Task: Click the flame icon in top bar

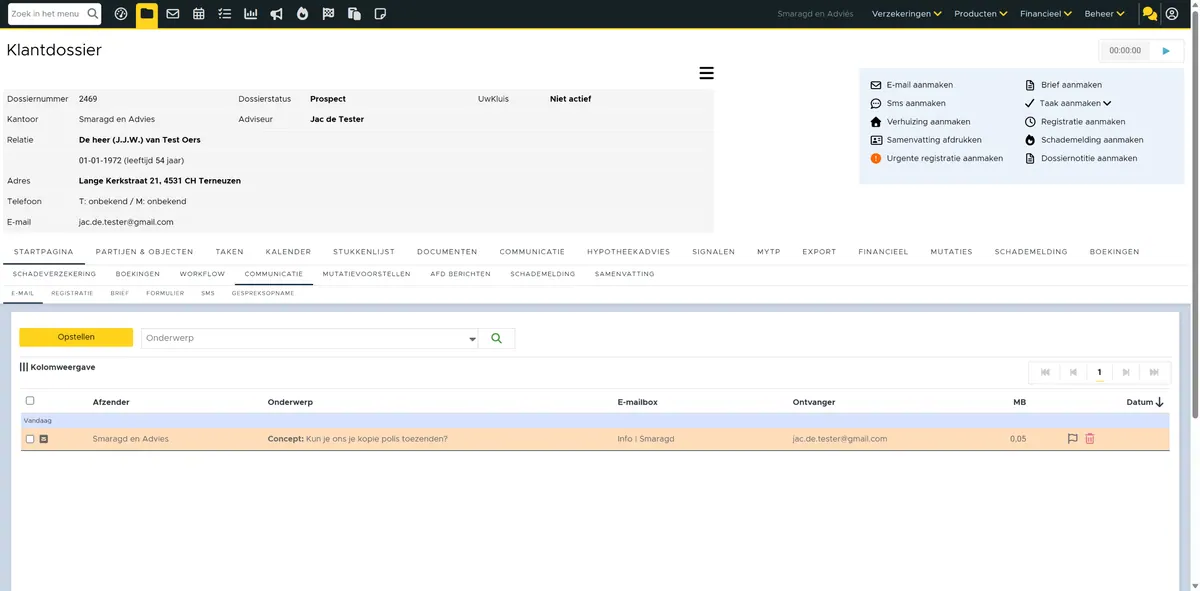Action: click(302, 14)
